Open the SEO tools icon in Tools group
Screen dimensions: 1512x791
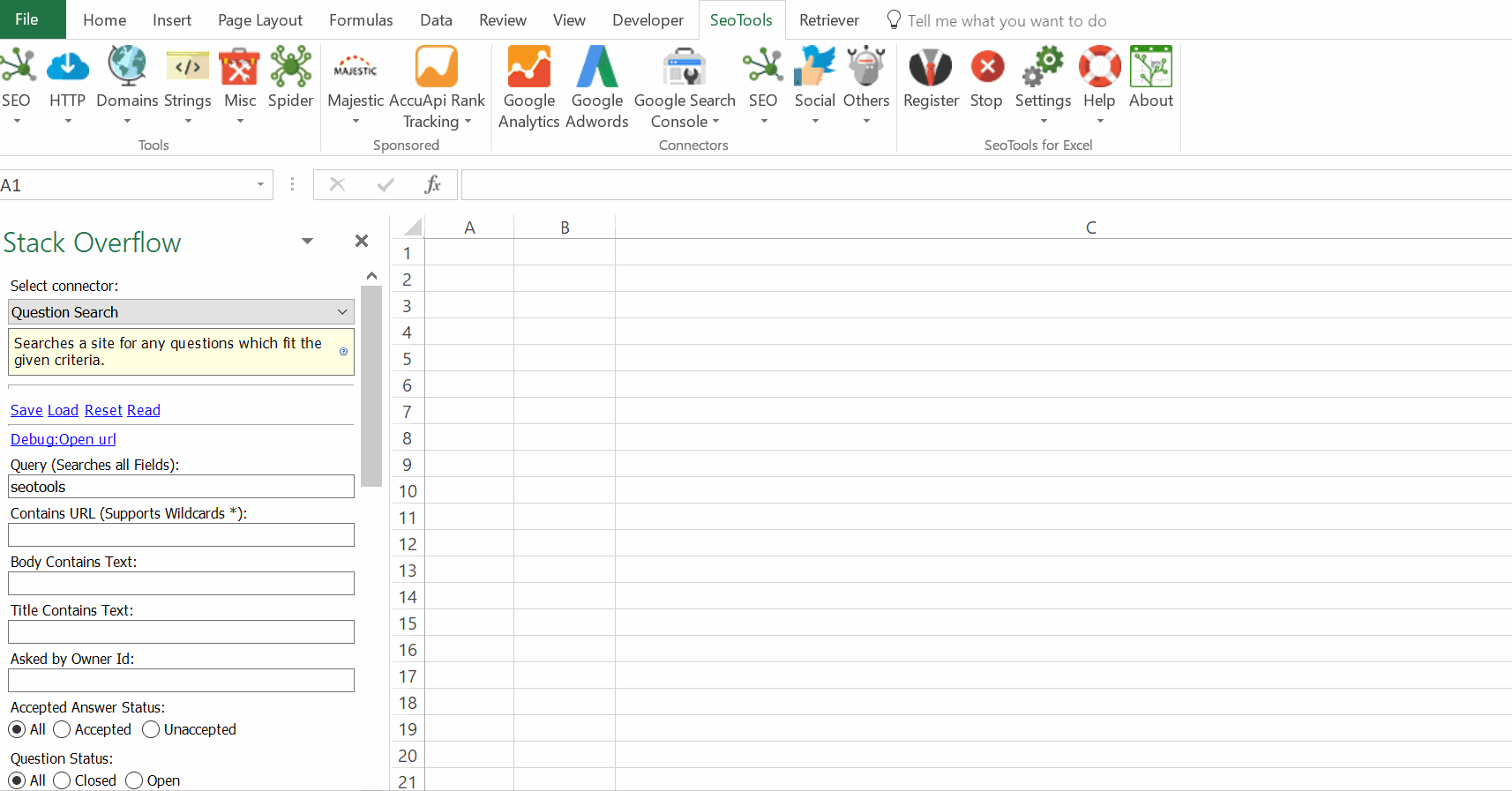tap(16, 67)
